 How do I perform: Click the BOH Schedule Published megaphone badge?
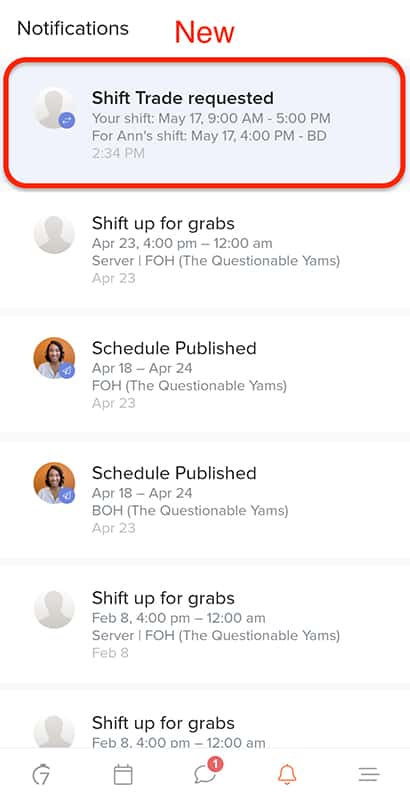point(67,495)
